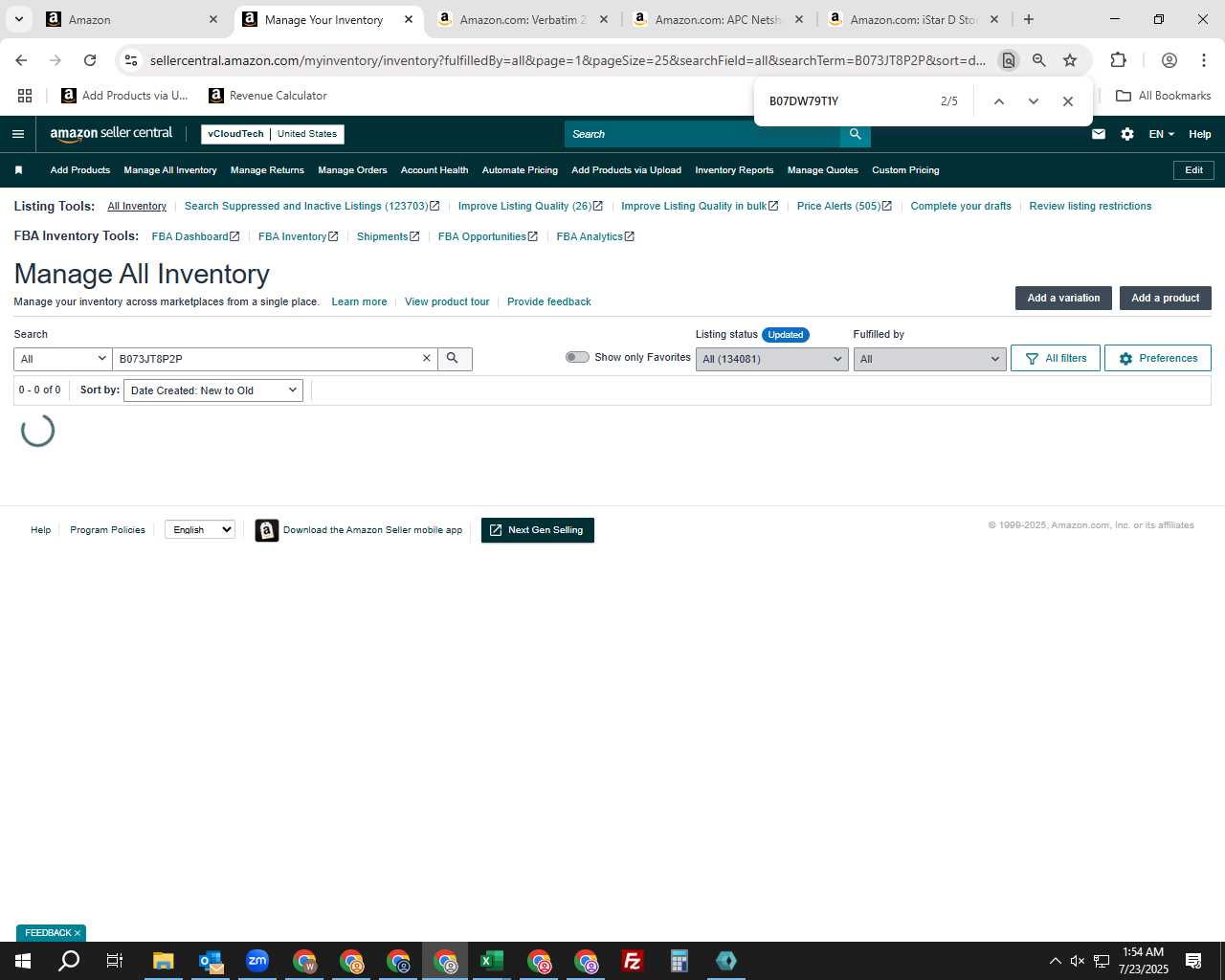Open the All Bookmarks folder
Viewport: 1225px width, 980px height.
pyautogui.click(x=1163, y=96)
